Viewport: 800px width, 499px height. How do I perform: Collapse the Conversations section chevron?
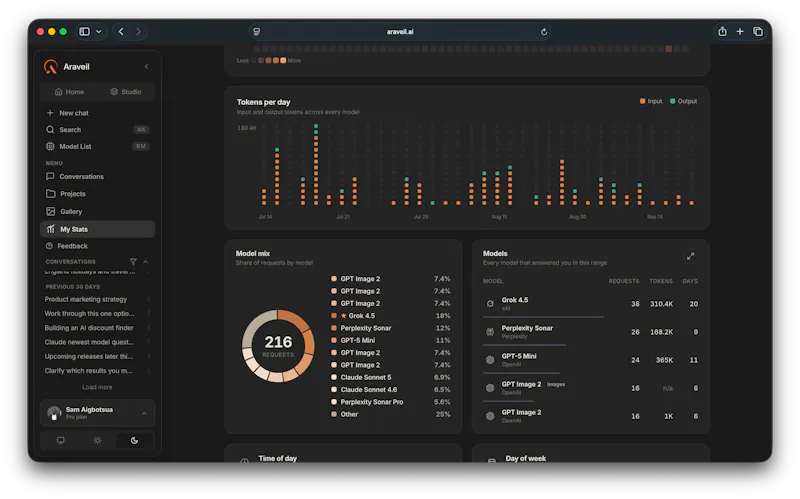pyautogui.click(x=146, y=262)
